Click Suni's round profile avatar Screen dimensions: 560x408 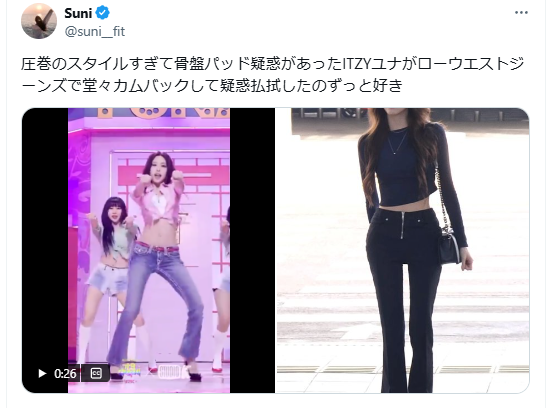(39, 21)
